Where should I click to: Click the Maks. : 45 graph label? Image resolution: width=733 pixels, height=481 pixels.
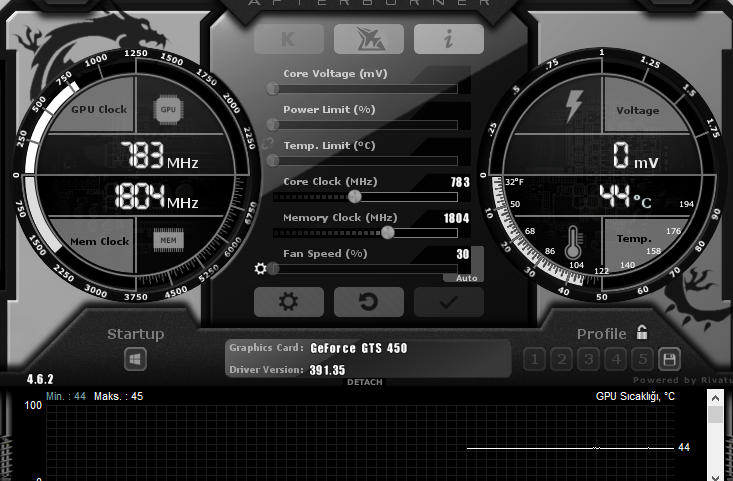coord(118,396)
